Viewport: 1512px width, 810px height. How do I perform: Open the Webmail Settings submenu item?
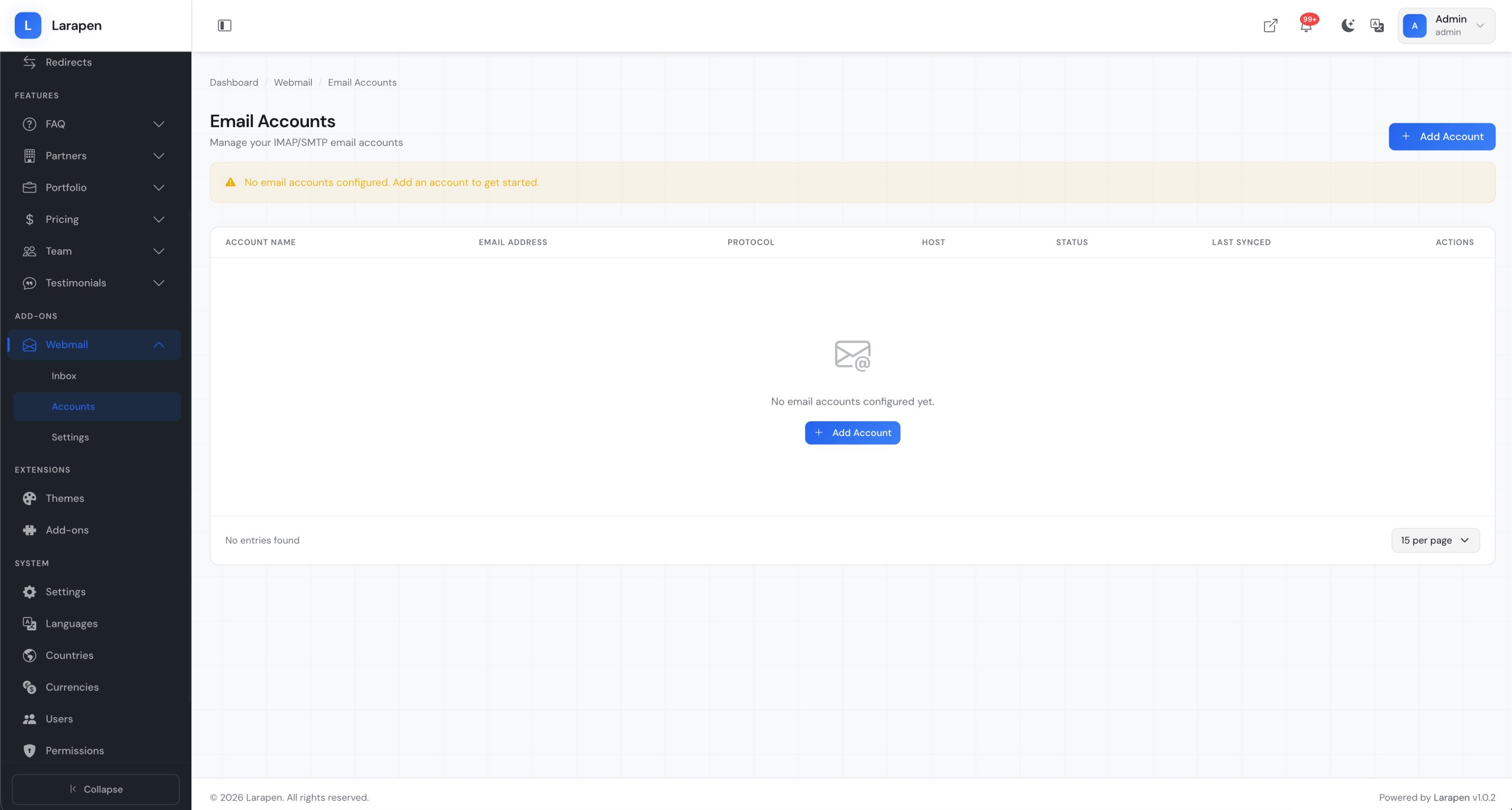[70, 437]
